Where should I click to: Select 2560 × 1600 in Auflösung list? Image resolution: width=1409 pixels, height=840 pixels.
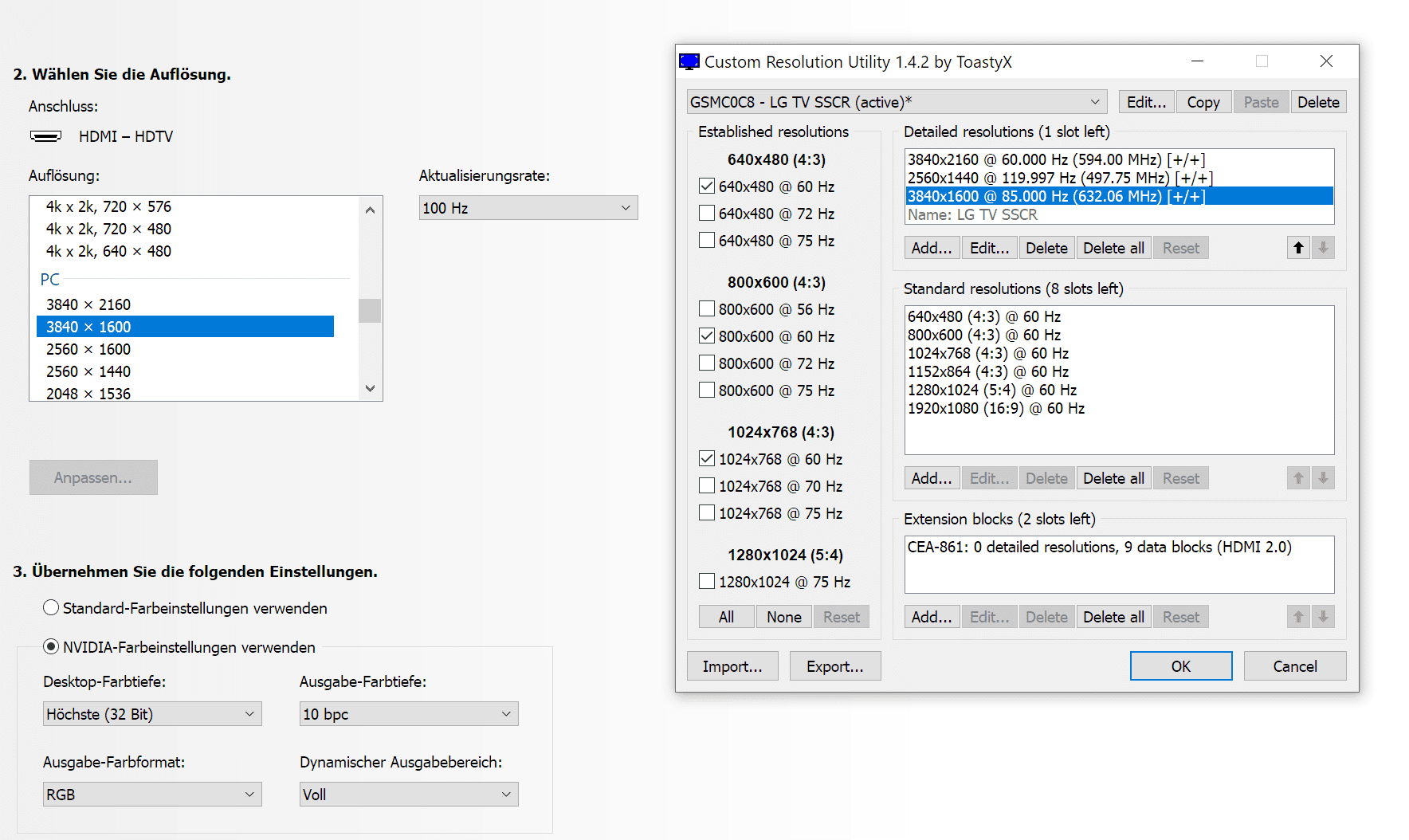tap(185, 349)
